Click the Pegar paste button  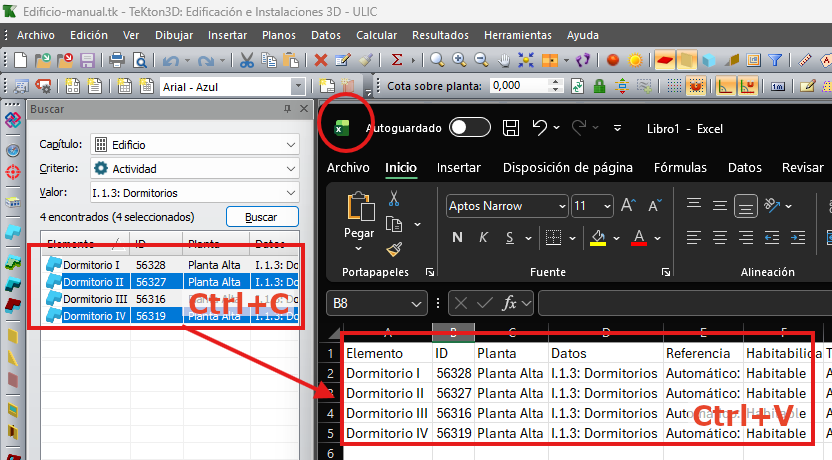(x=359, y=220)
